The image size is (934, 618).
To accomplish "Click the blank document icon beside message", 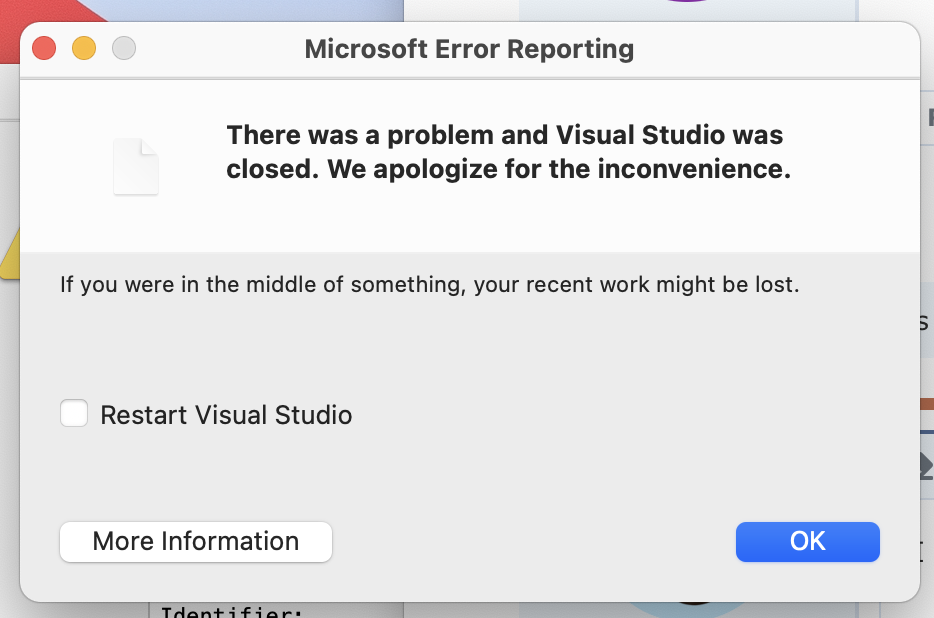I will click(136, 166).
